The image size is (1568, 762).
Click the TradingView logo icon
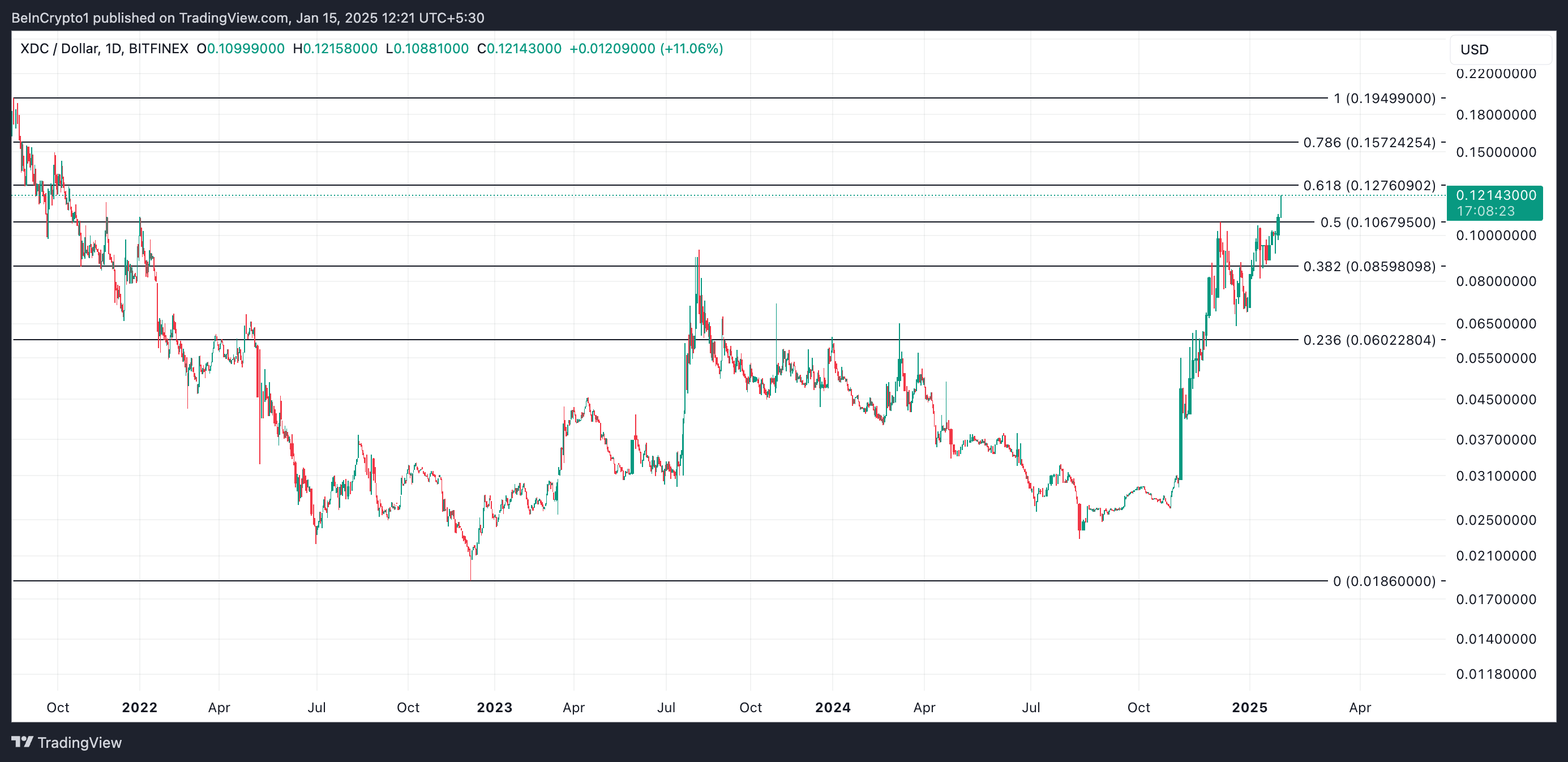[x=22, y=742]
